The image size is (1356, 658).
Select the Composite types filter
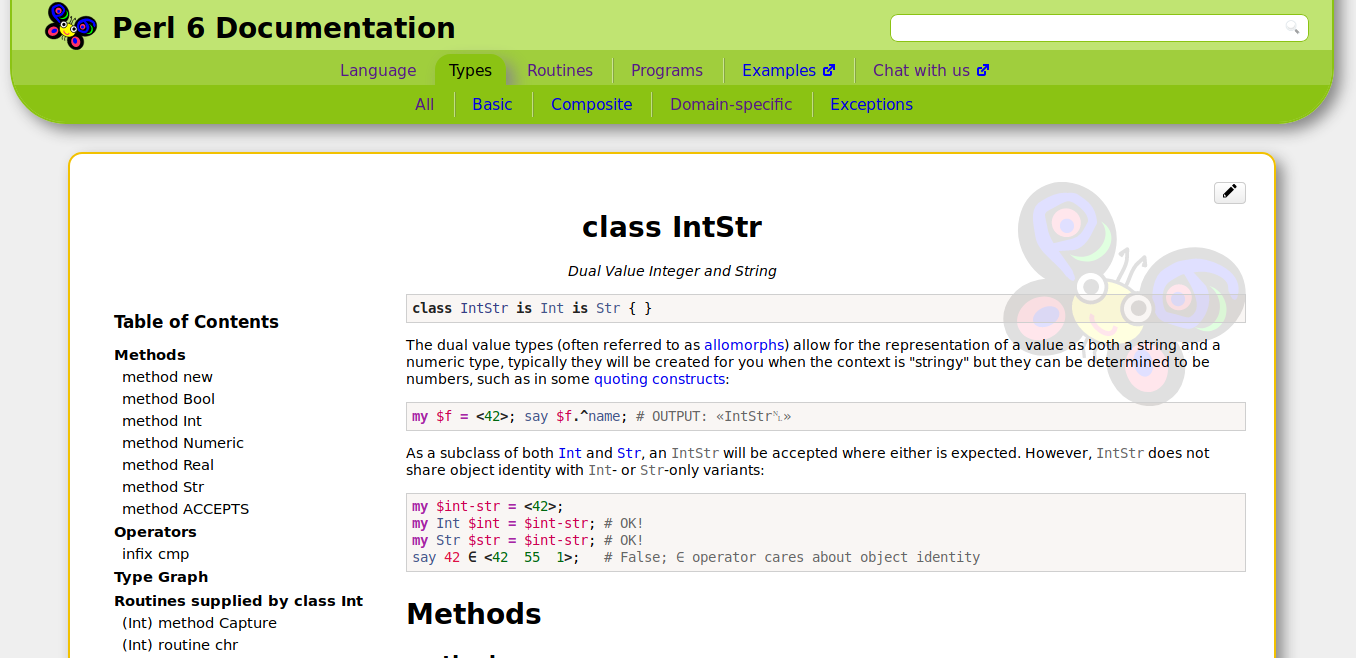(x=591, y=104)
